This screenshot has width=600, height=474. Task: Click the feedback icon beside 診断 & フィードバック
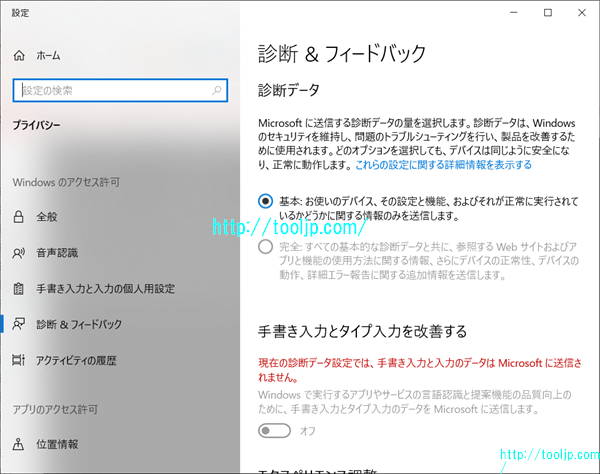click(x=18, y=324)
